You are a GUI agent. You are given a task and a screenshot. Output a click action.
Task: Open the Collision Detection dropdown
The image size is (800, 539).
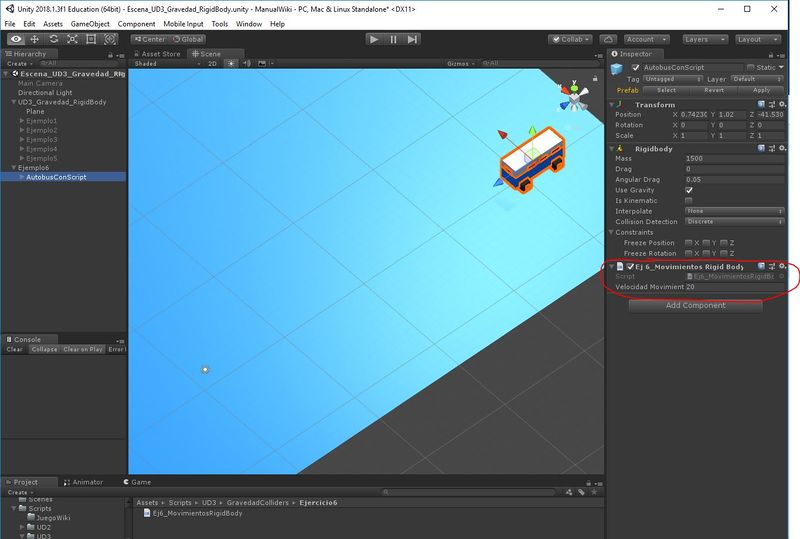tap(734, 222)
